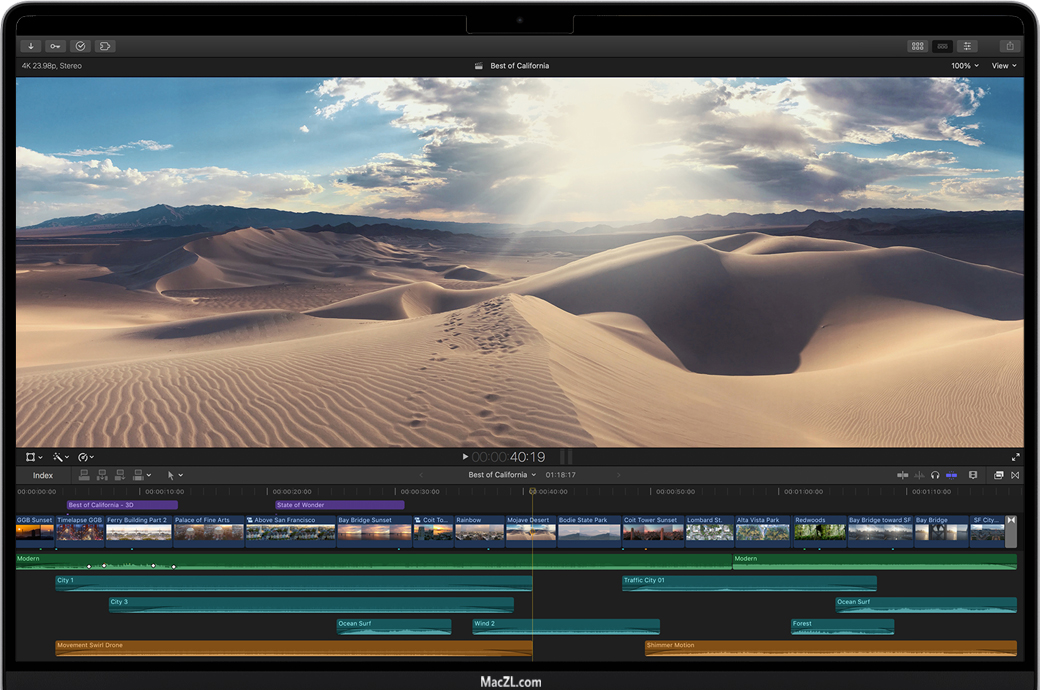
Task: Open the Effects browser icon
Action: (x=998, y=475)
